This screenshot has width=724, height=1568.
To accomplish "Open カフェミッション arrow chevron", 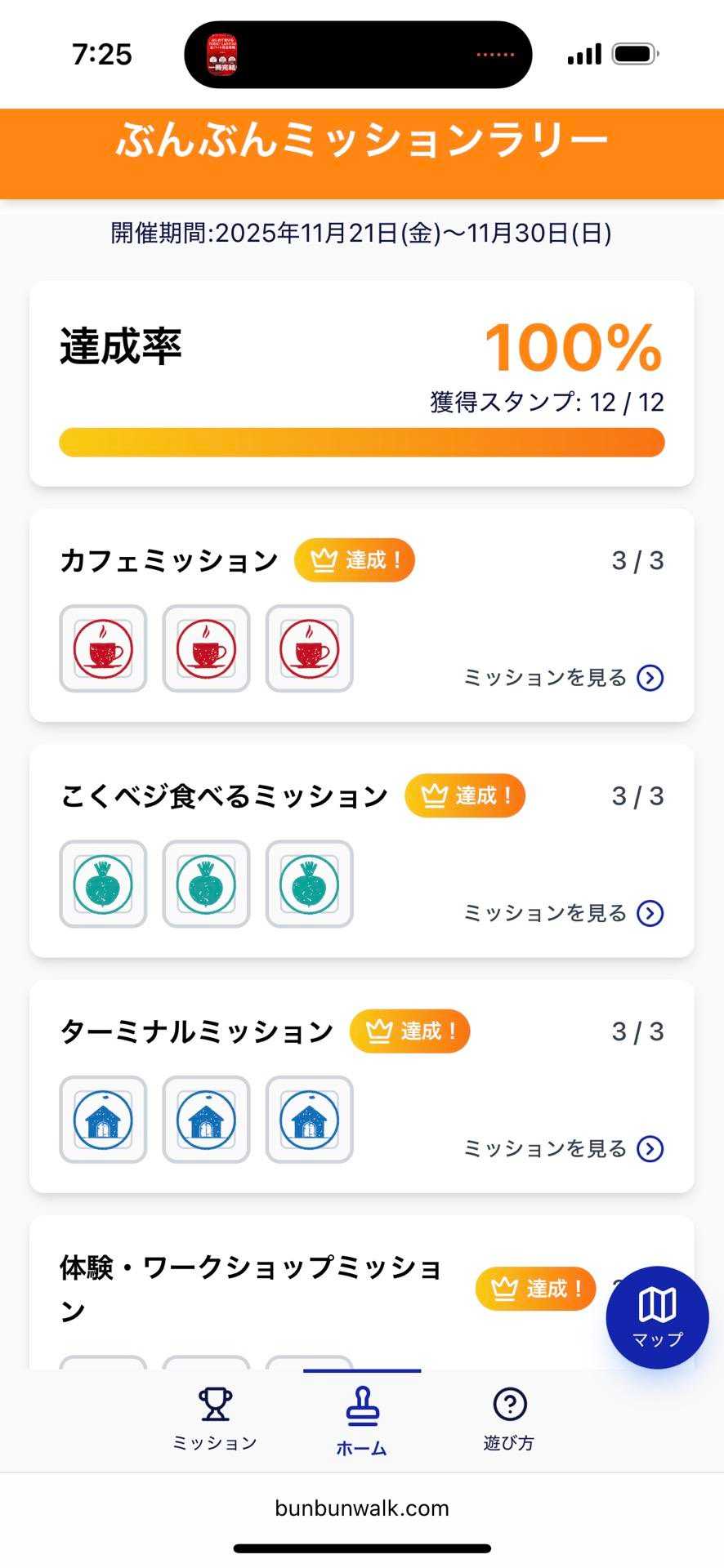I will [x=650, y=678].
